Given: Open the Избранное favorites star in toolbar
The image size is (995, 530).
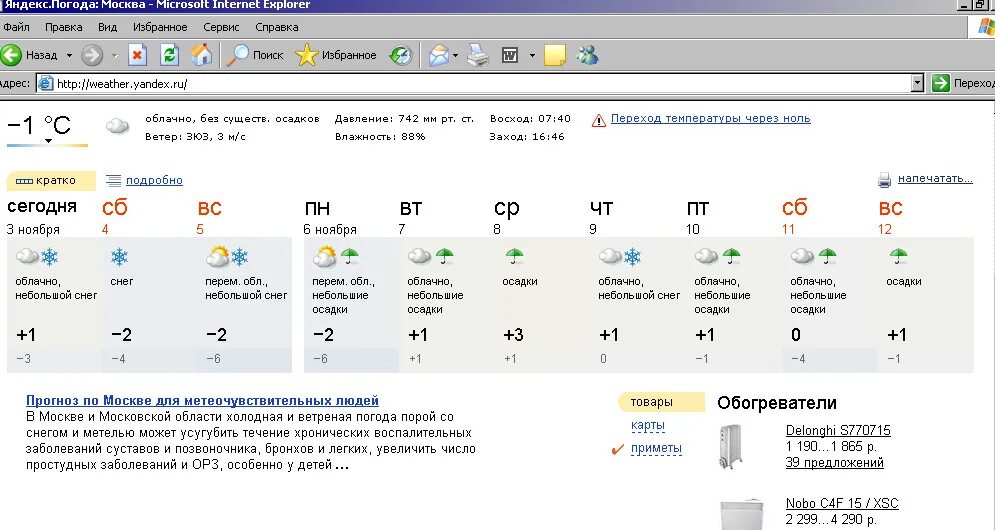Looking at the screenshot, I should click(x=336, y=55).
